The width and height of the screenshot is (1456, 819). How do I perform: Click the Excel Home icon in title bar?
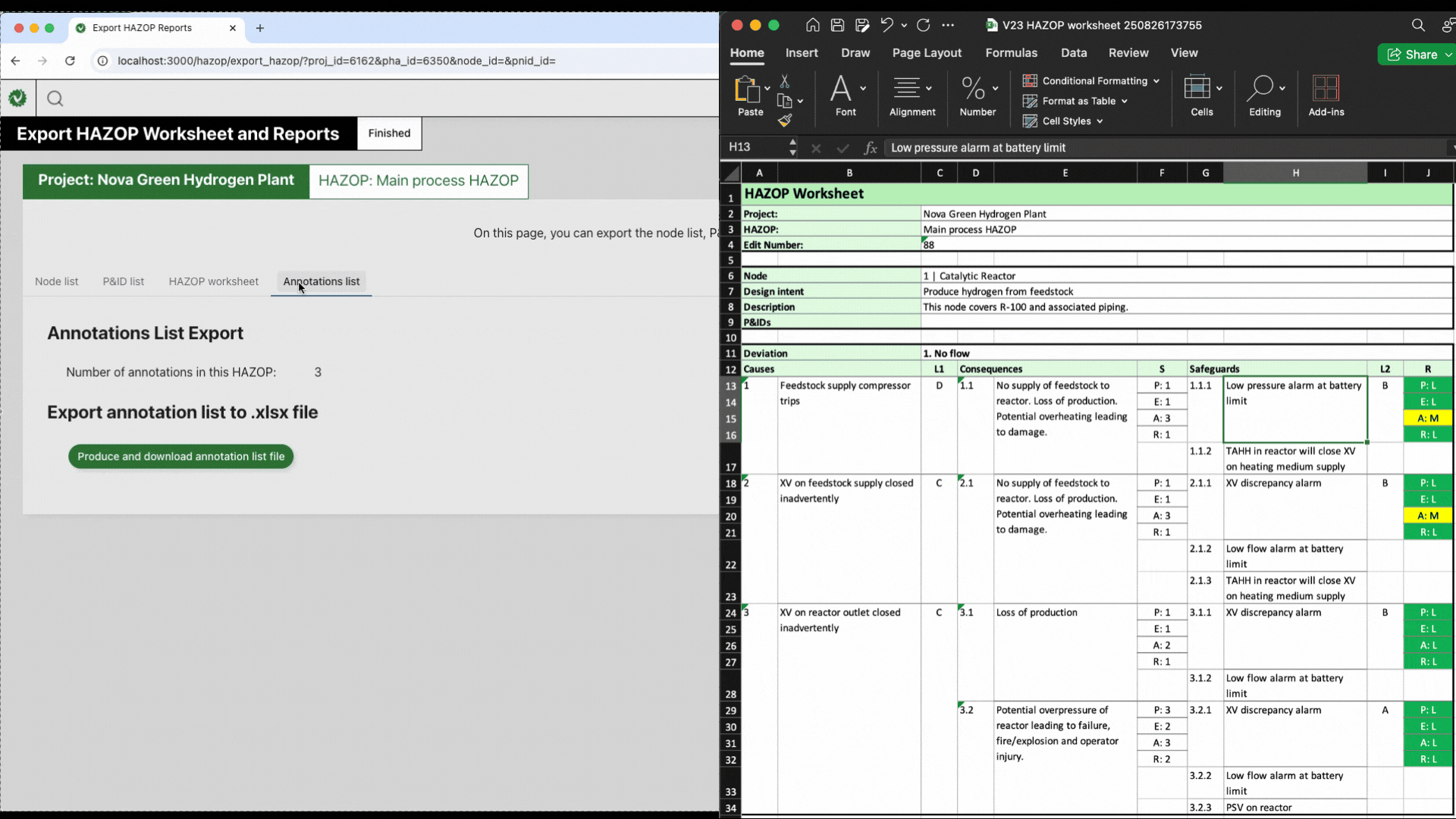(812, 25)
